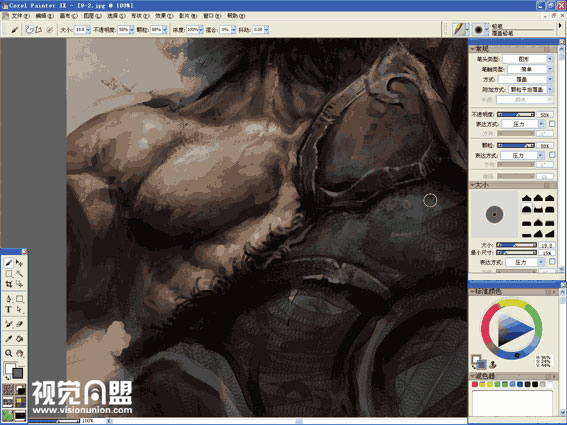Open the 方式 method dropdown
Viewport: 567px width, 425px height.
pyautogui.click(x=550, y=79)
